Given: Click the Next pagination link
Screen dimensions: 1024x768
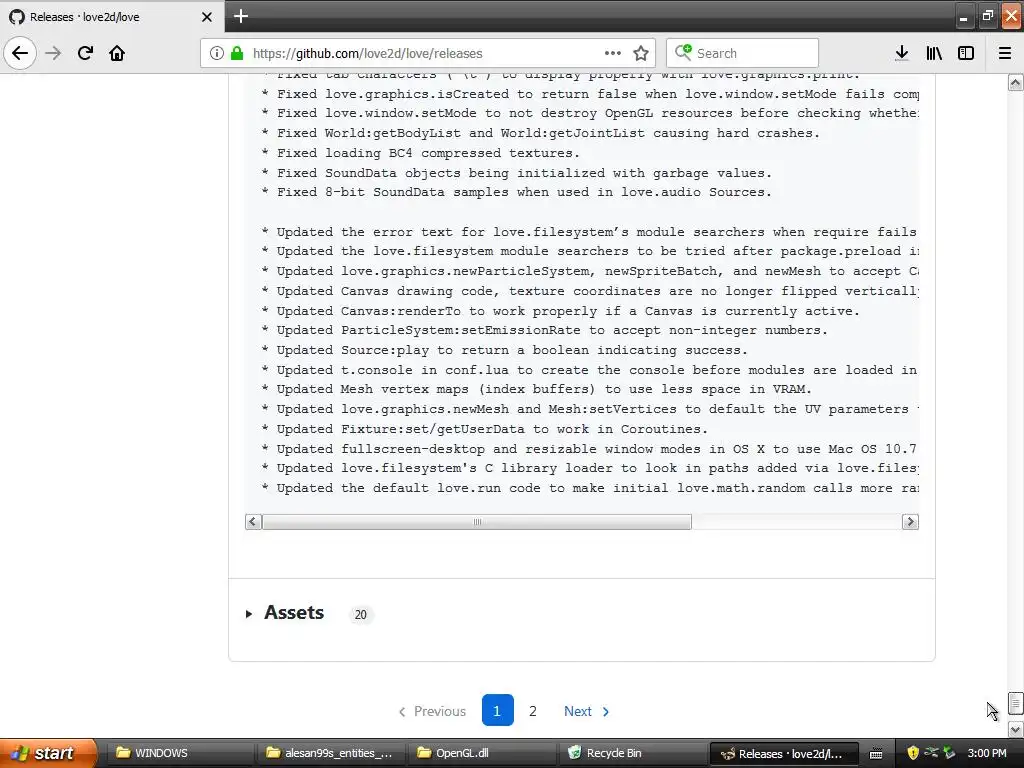Looking at the screenshot, I should click(x=586, y=711).
